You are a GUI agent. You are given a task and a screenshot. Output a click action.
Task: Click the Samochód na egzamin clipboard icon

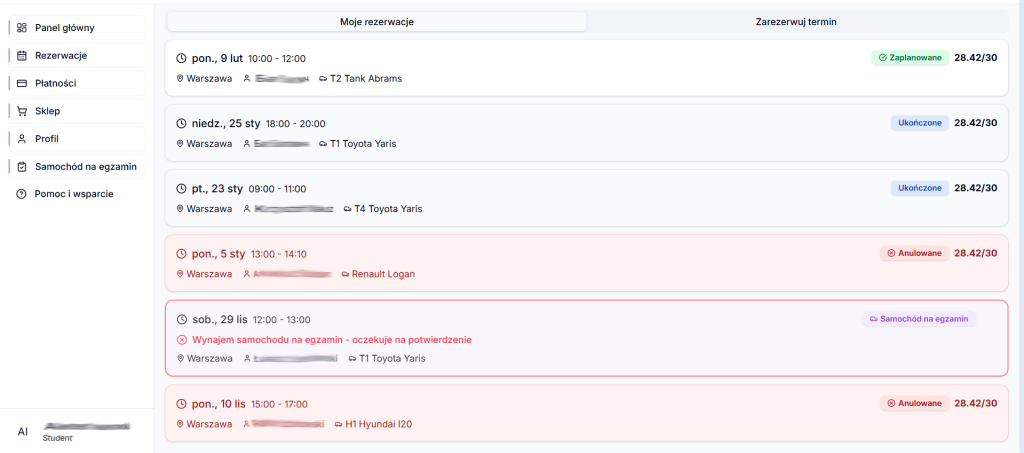coord(22,166)
